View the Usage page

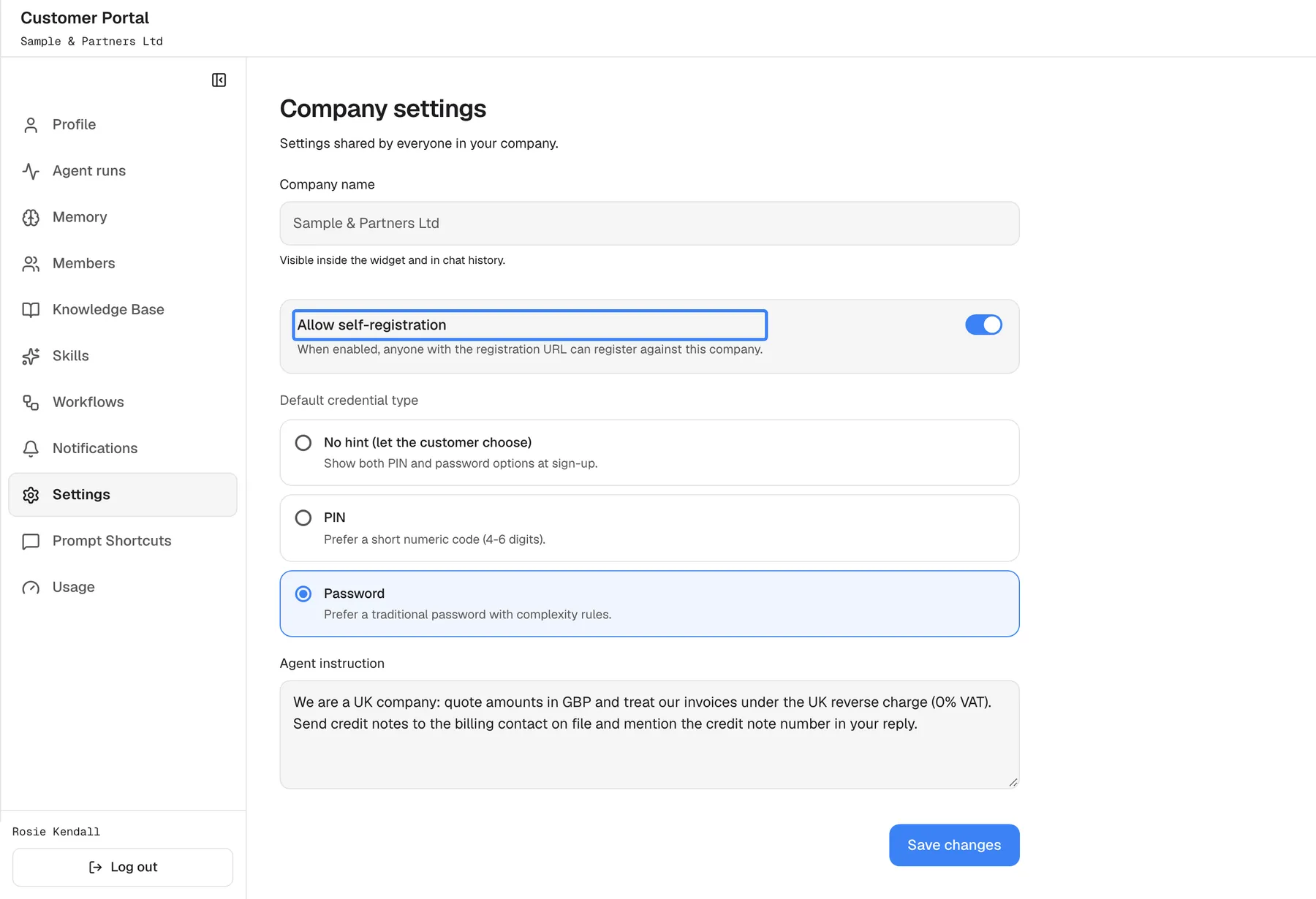(123, 588)
